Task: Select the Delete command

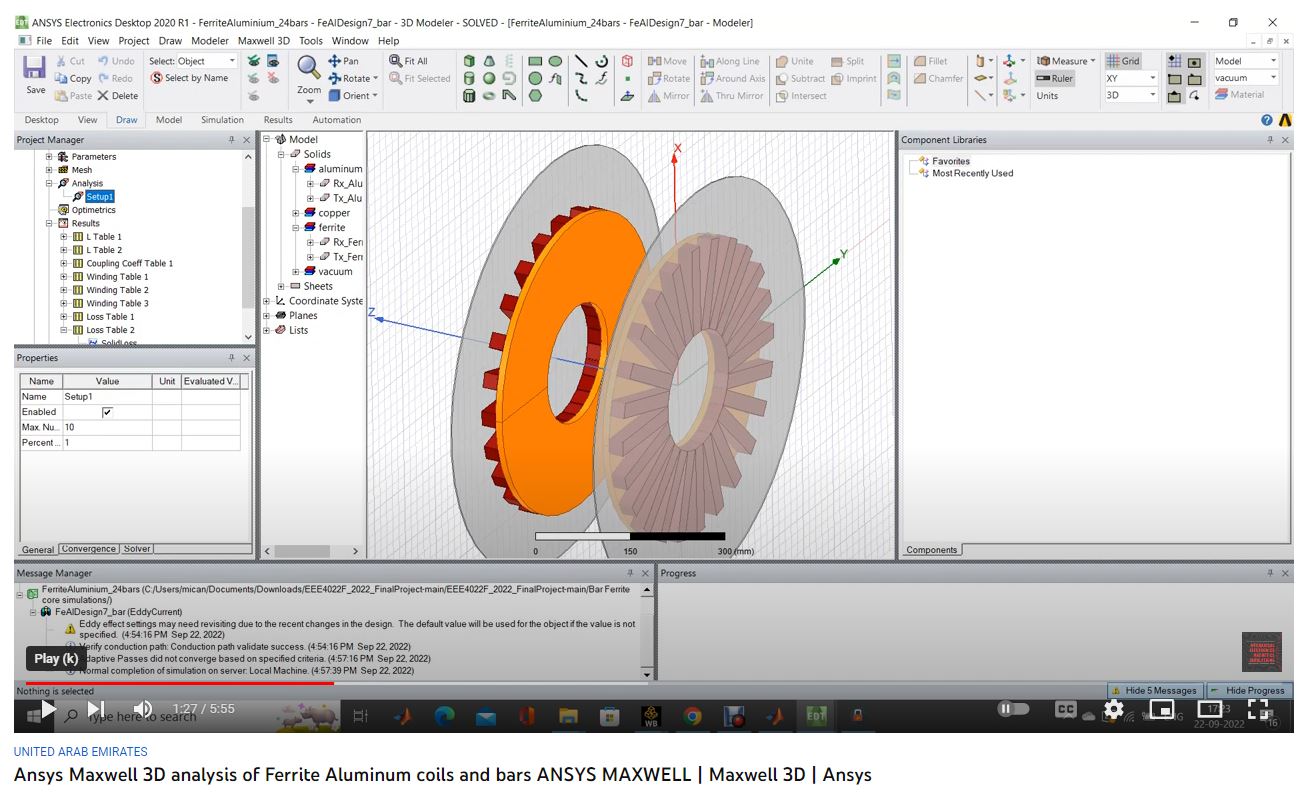Action: click(117, 96)
